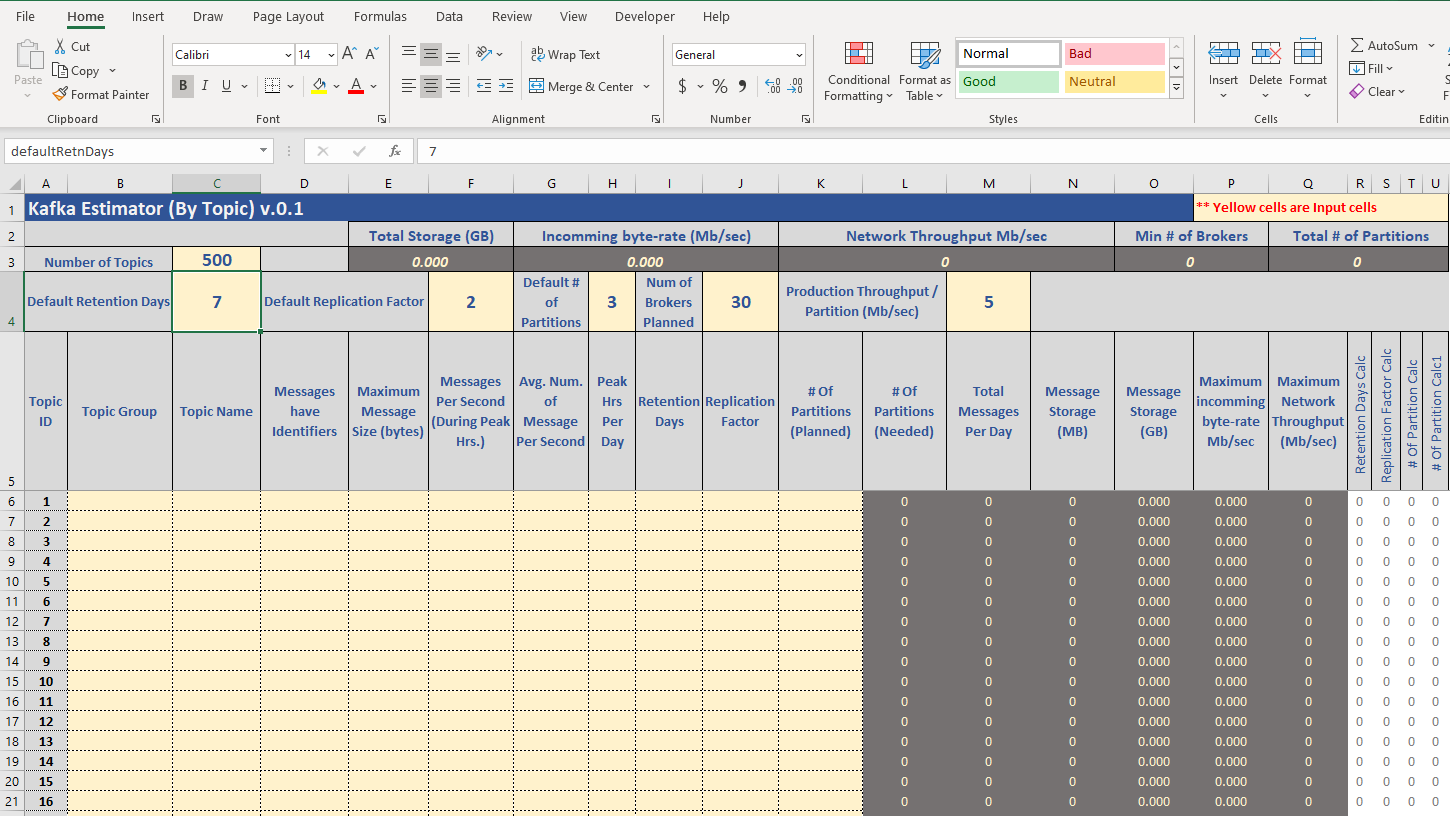Viewport: 1450px width, 816px height.
Task: Click the Decrease Decimal icon
Action: coord(794,86)
